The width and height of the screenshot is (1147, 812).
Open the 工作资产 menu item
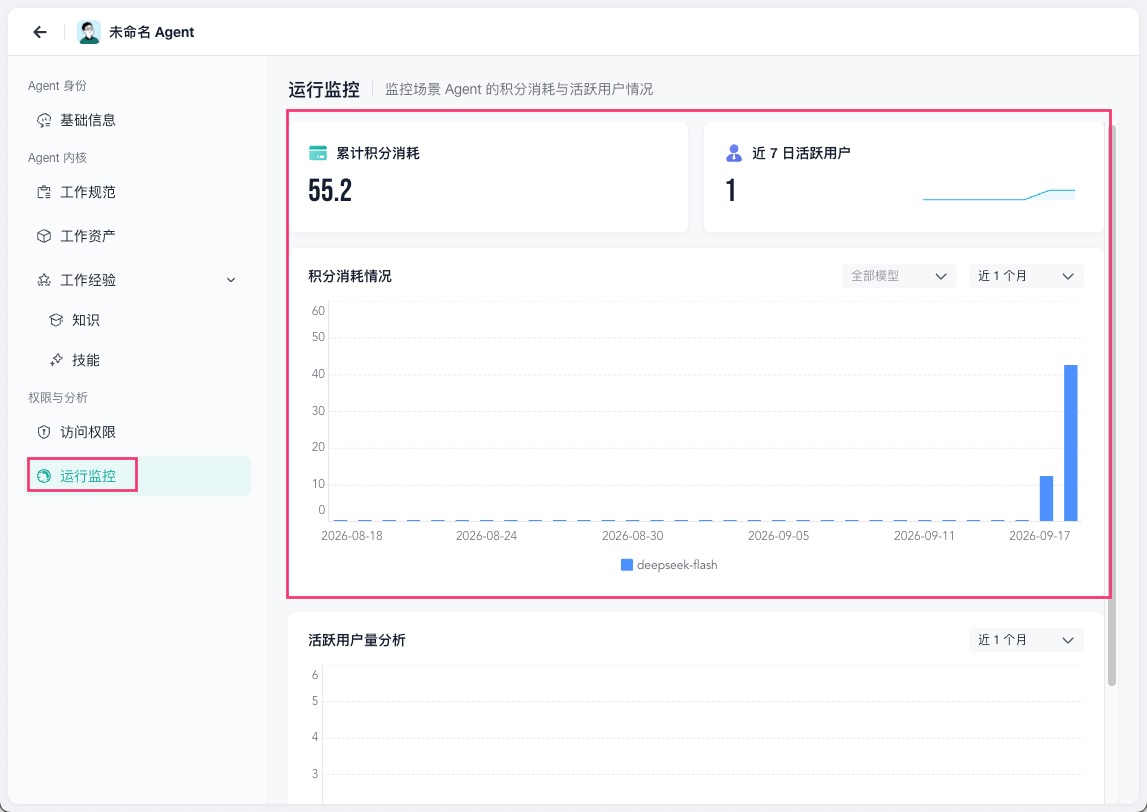pos(138,236)
